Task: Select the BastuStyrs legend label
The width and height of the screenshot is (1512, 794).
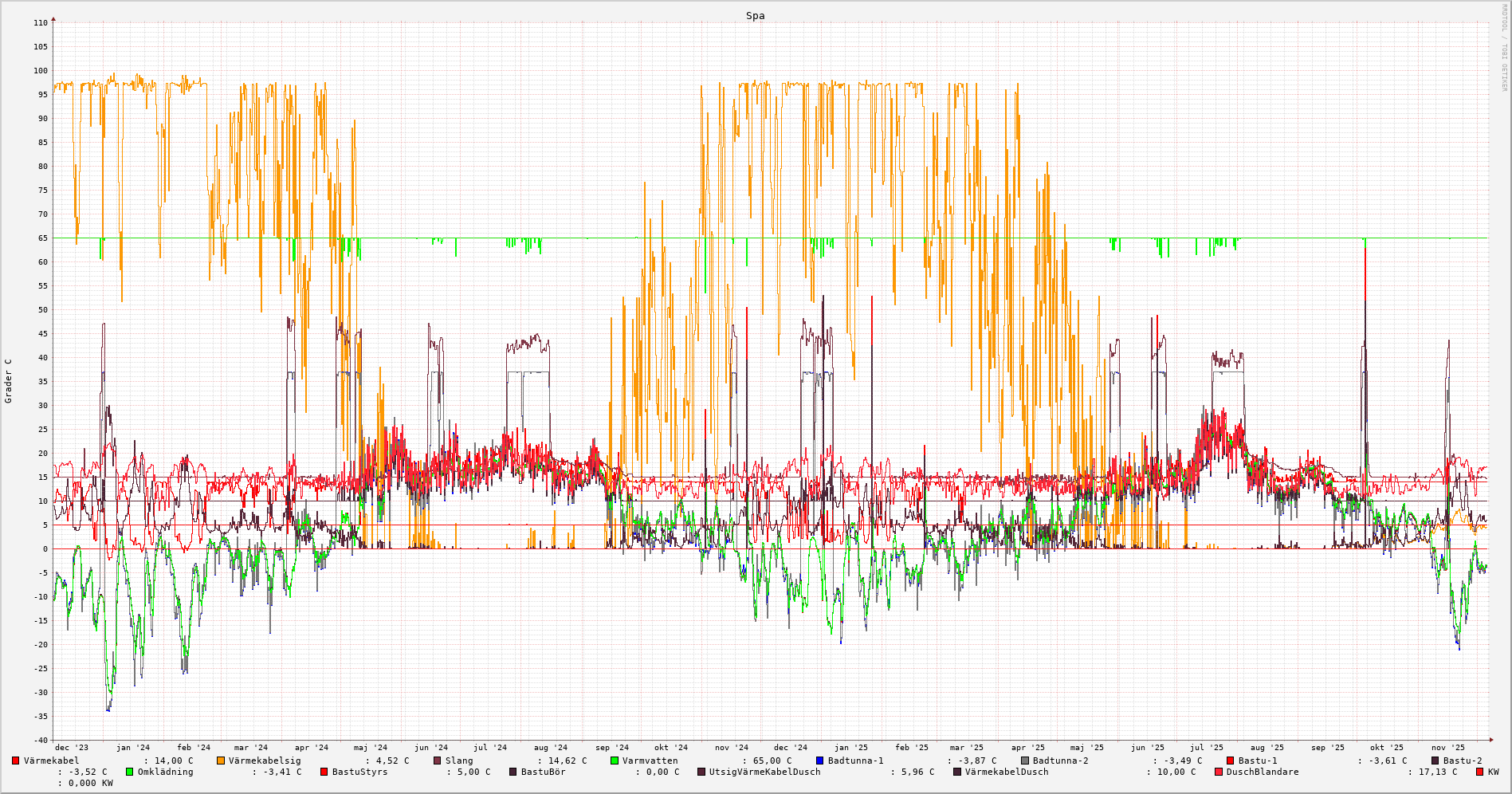Action: pos(359,772)
